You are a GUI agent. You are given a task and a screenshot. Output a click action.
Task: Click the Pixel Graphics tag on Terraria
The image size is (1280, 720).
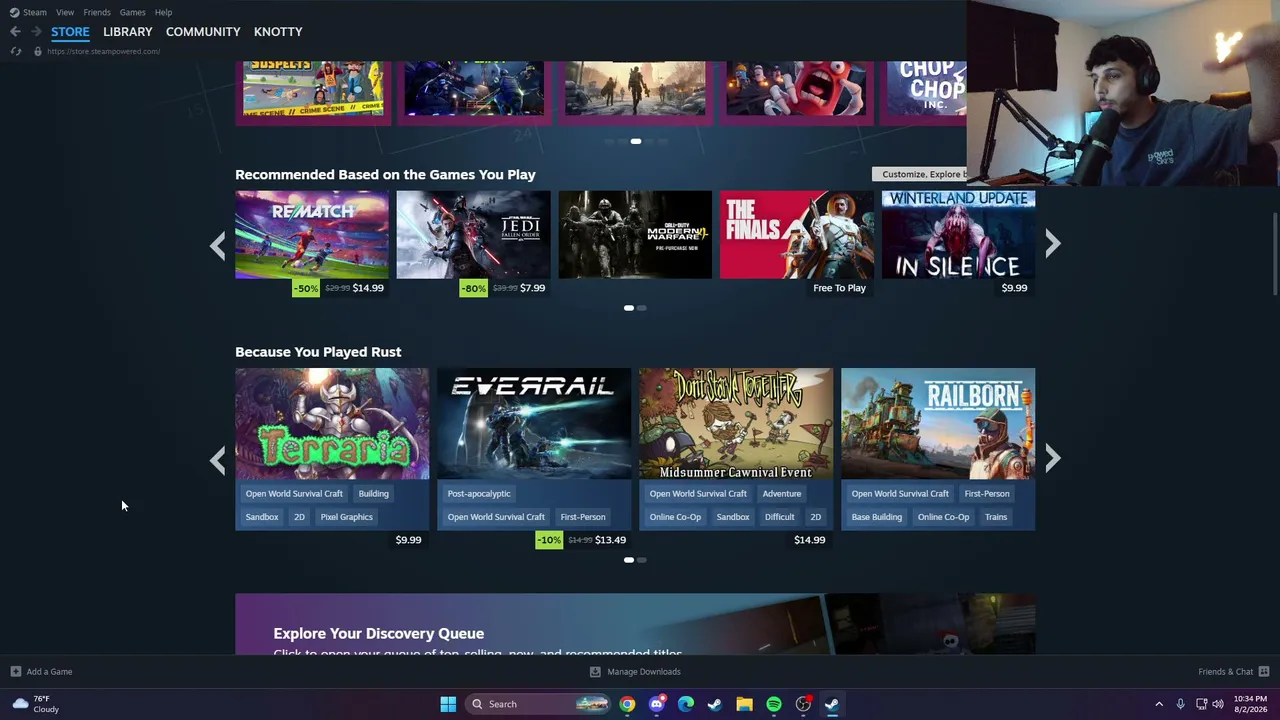coord(347,517)
